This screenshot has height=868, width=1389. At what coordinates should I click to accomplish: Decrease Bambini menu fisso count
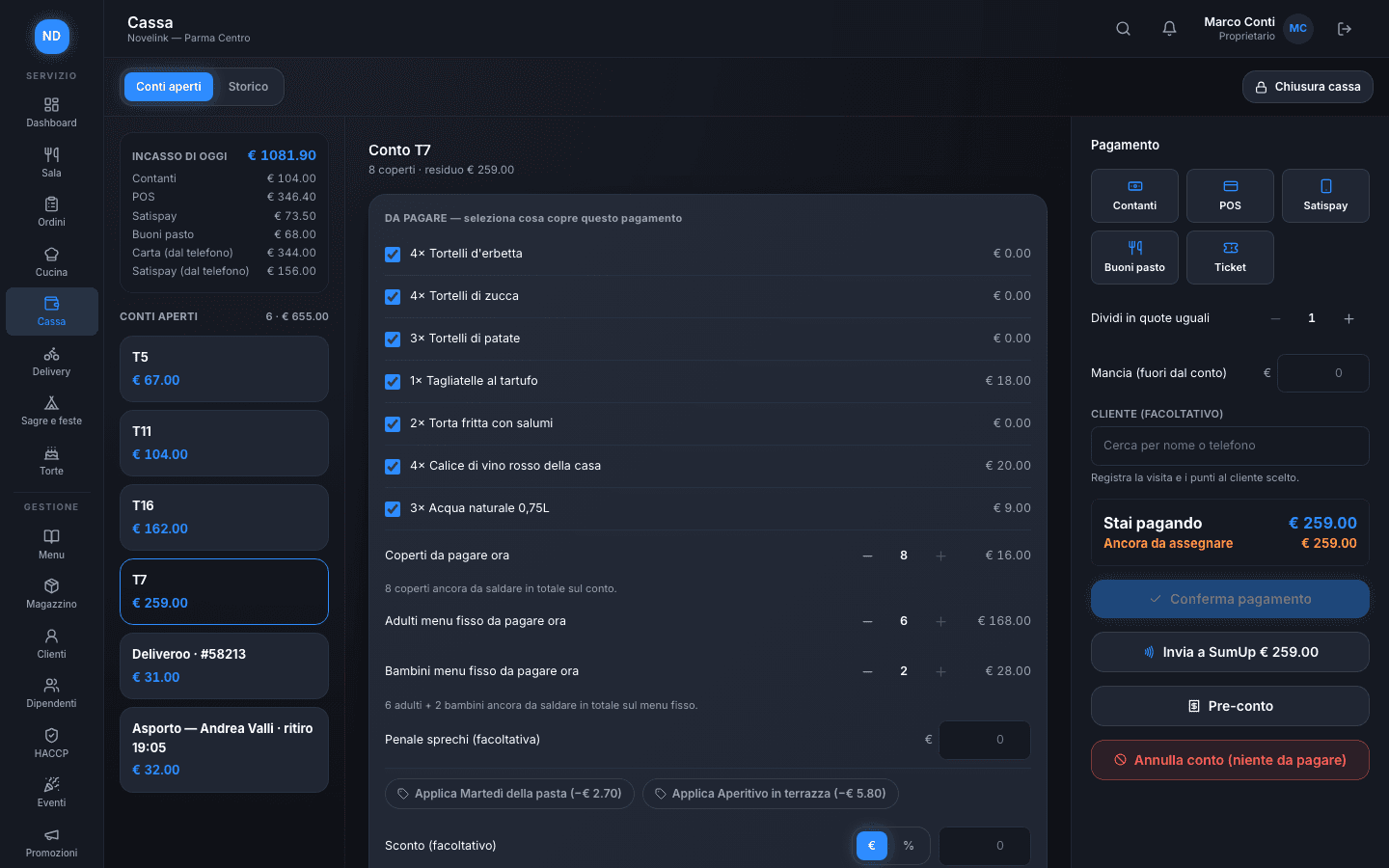867,671
